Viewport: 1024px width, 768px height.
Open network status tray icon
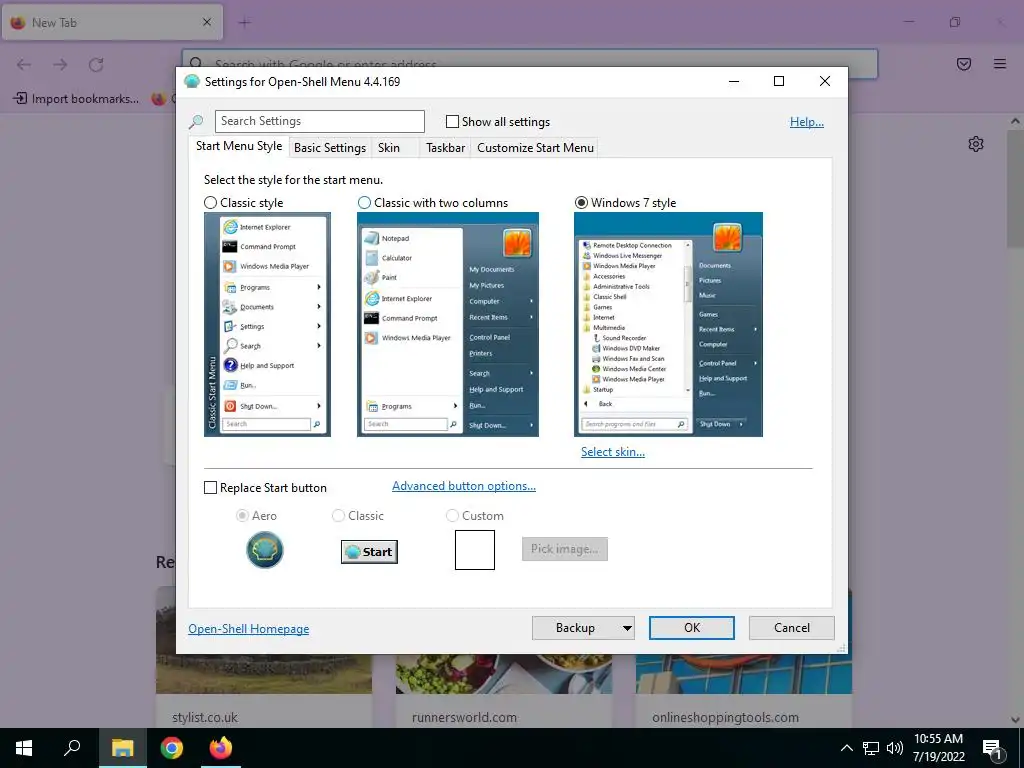coord(871,748)
